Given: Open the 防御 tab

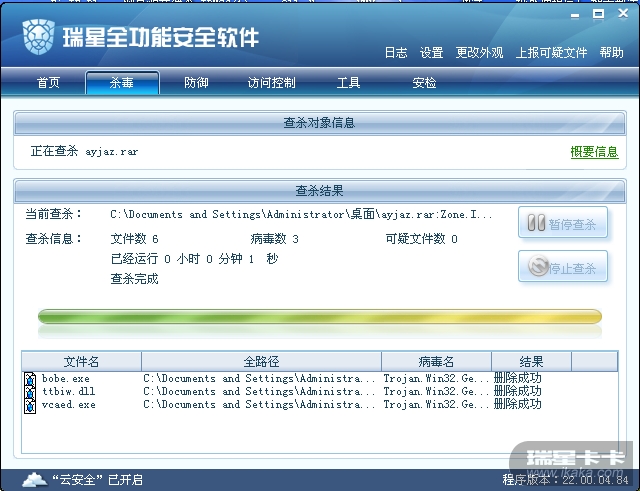Looking at the screenshot, I should click(x=196, y=83).
